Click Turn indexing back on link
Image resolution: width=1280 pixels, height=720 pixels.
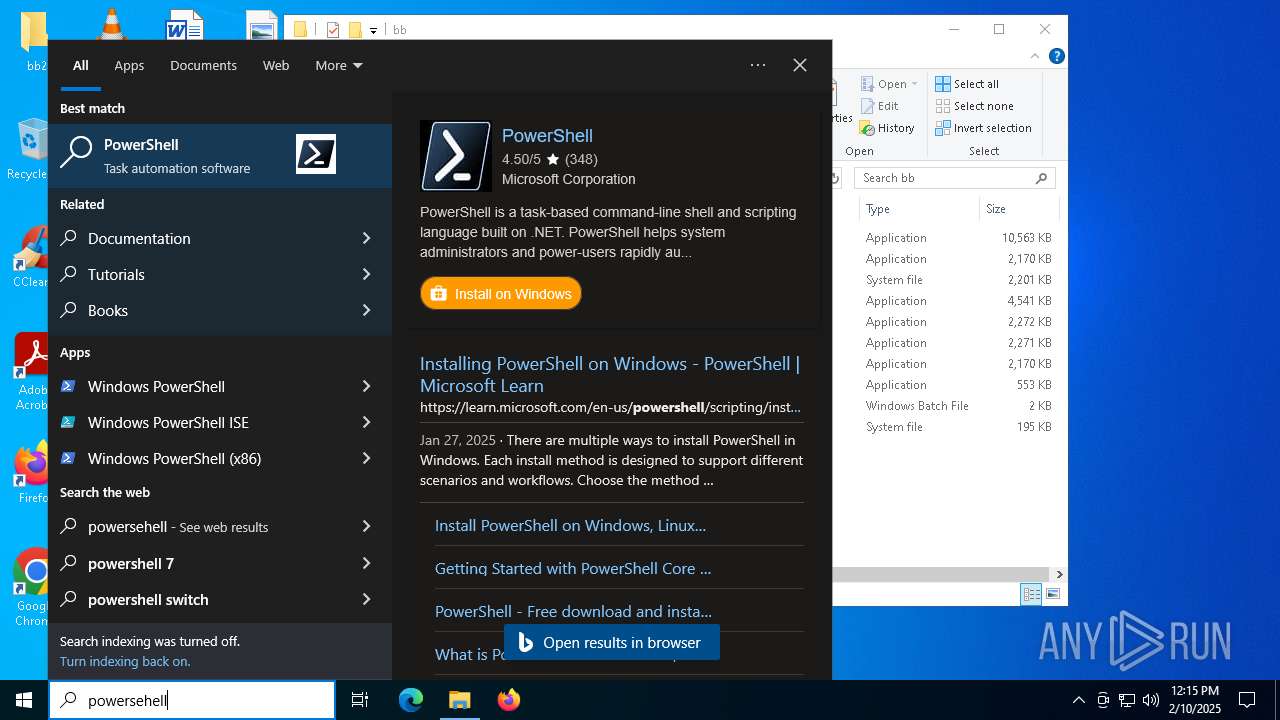pyautogui.click(x=125, y=661)
